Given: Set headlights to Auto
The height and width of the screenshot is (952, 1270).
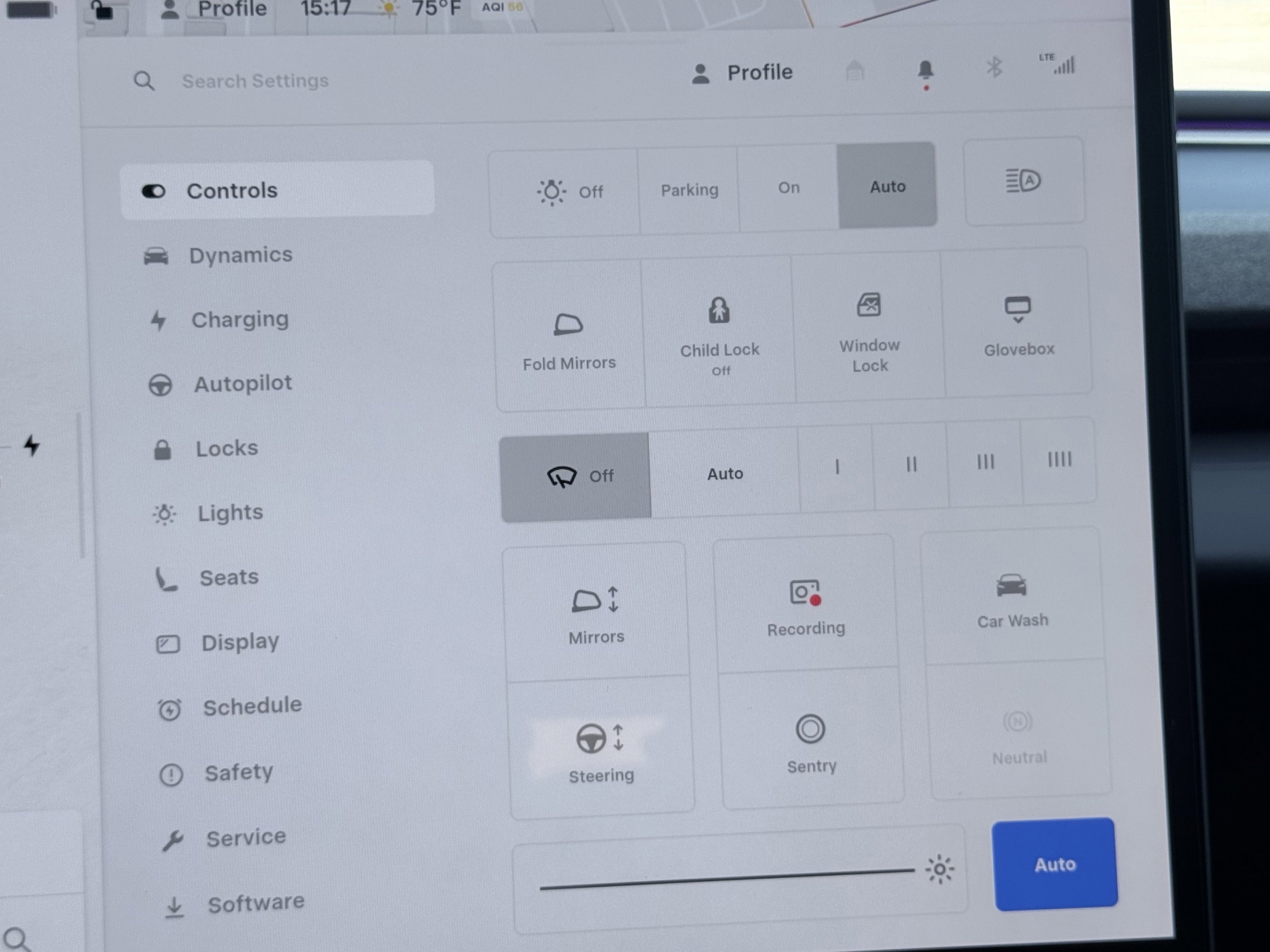Looking at the screenshot, I should 887,187.
